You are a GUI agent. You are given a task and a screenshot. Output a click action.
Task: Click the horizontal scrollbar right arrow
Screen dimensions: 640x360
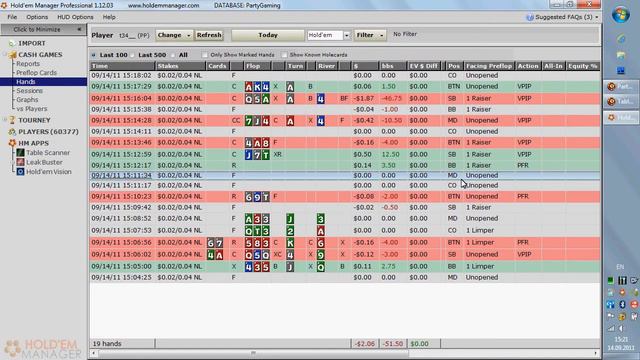click(596, 353)
